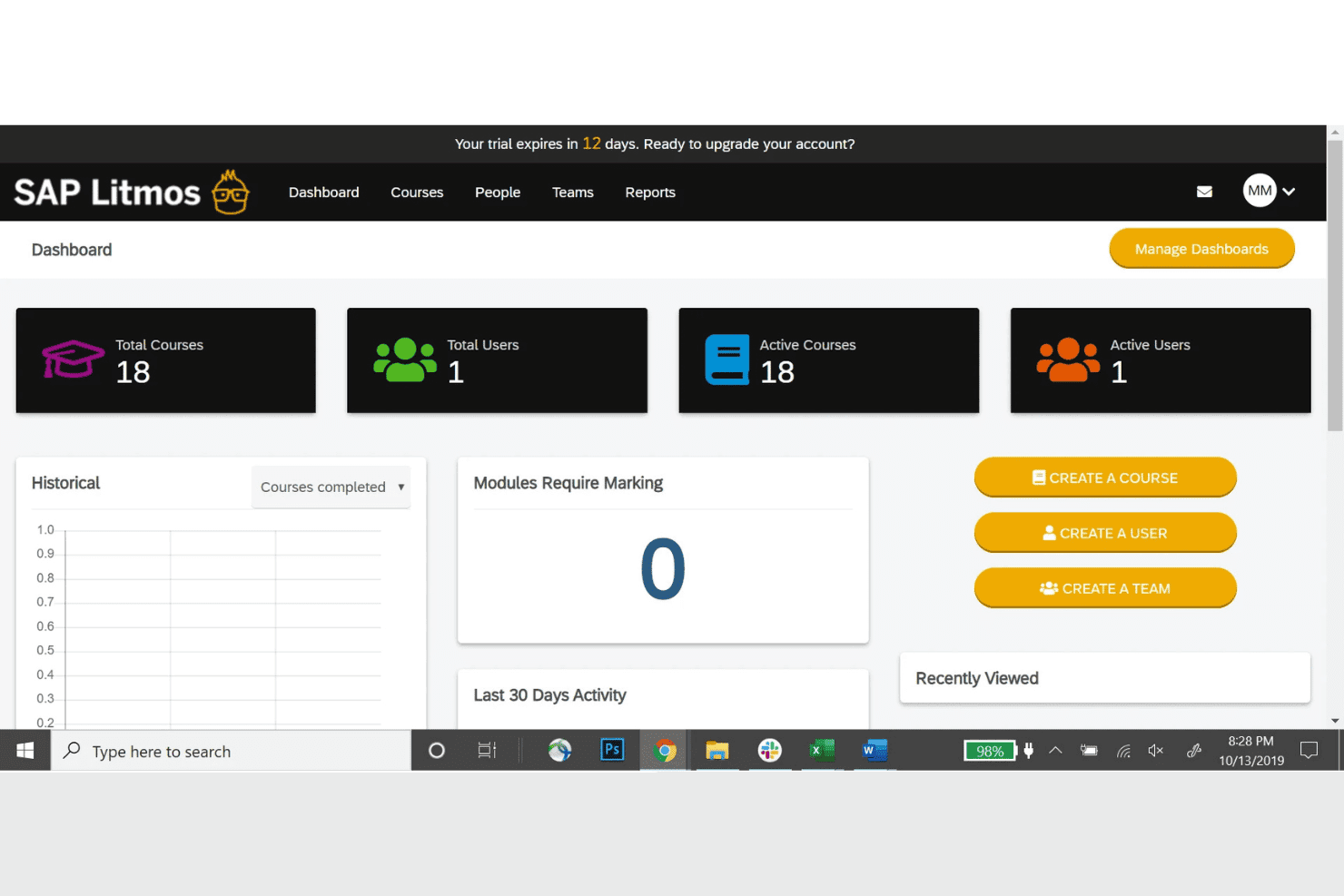The image size is (1344, 896).
Task: Open the Windows notification center
Action: 1309,751
